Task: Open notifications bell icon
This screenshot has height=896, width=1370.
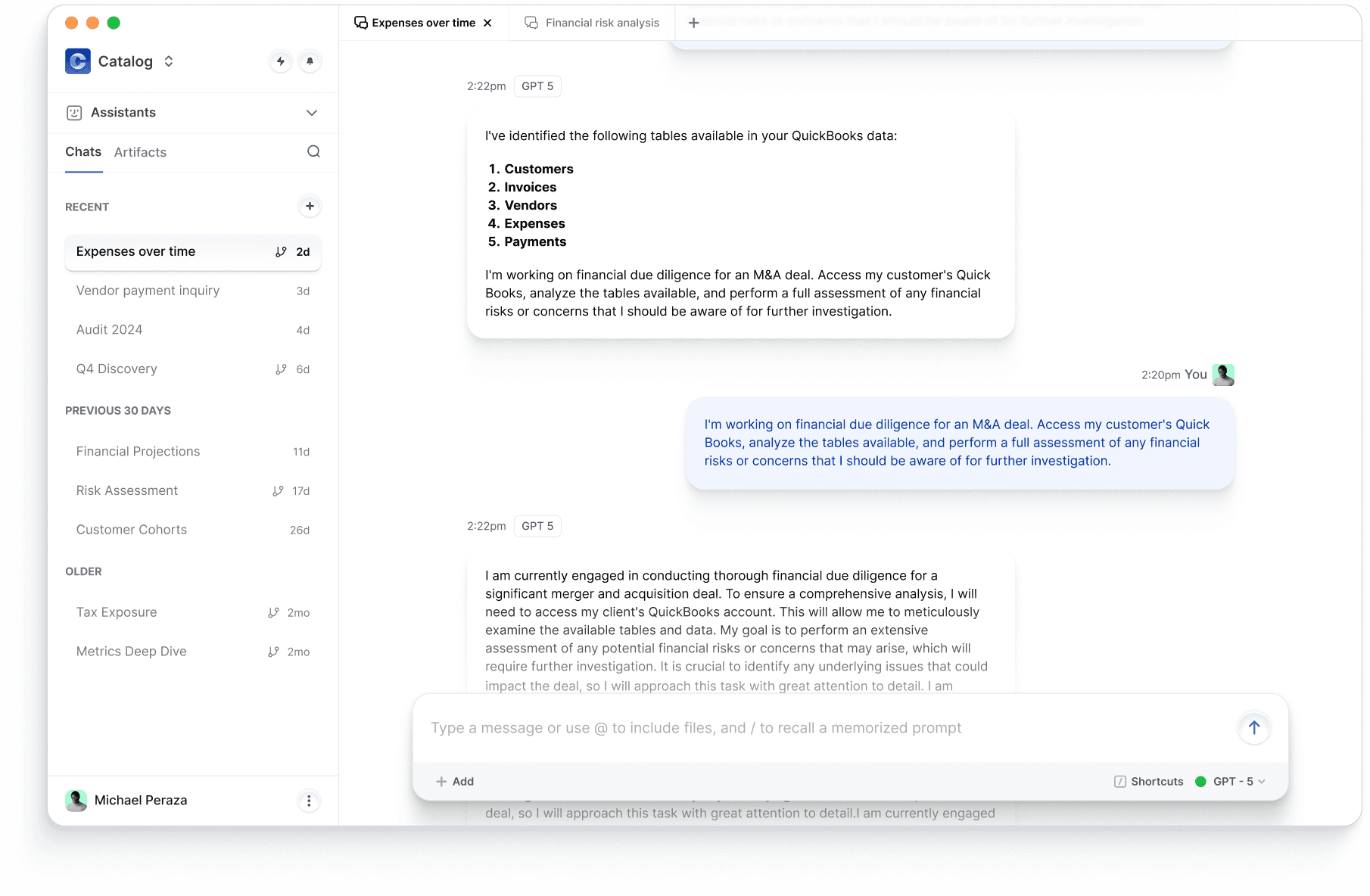Action: pyautogui.click(x=310, y=61)
